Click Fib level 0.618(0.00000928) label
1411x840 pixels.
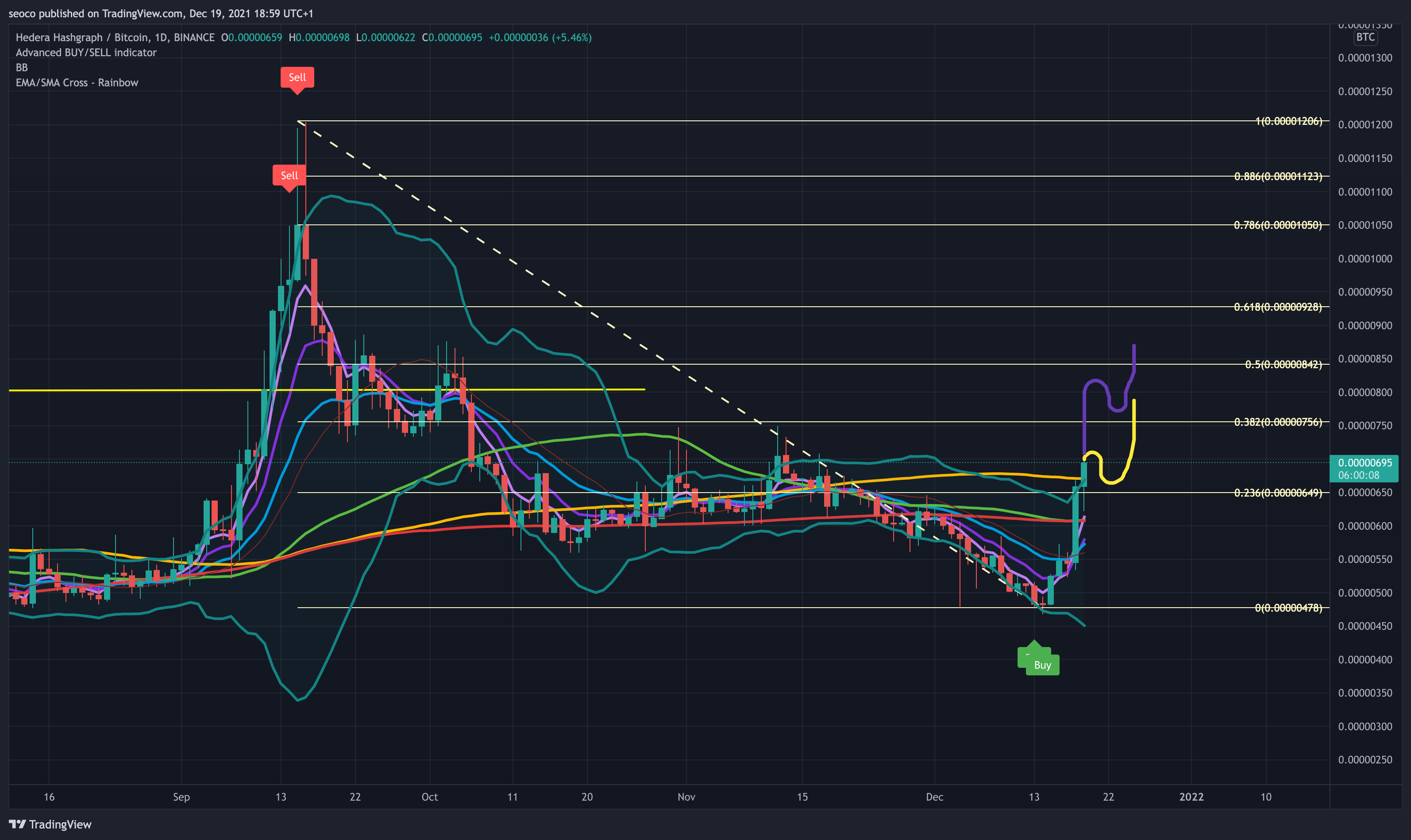click(1278, 307)
